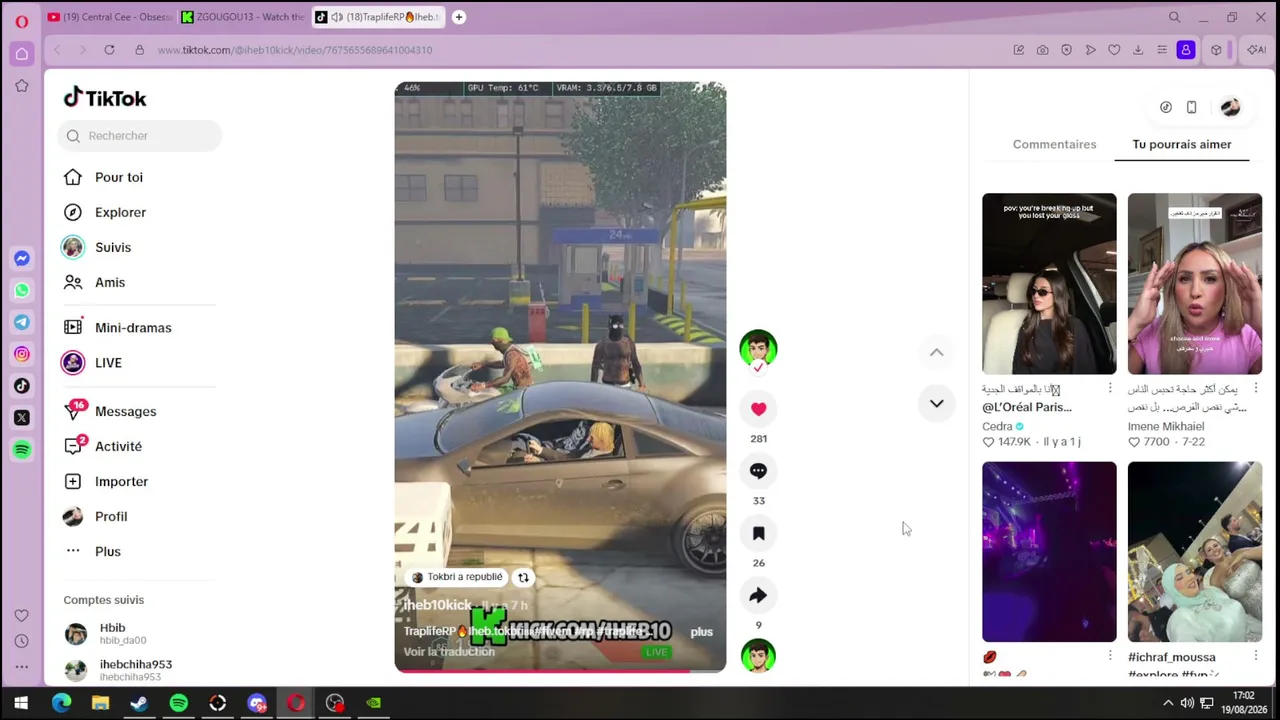Click 'Voir la traduction' link
Image resolution: width=1280 pixels, height=720 pixels.
click(449, 652)
